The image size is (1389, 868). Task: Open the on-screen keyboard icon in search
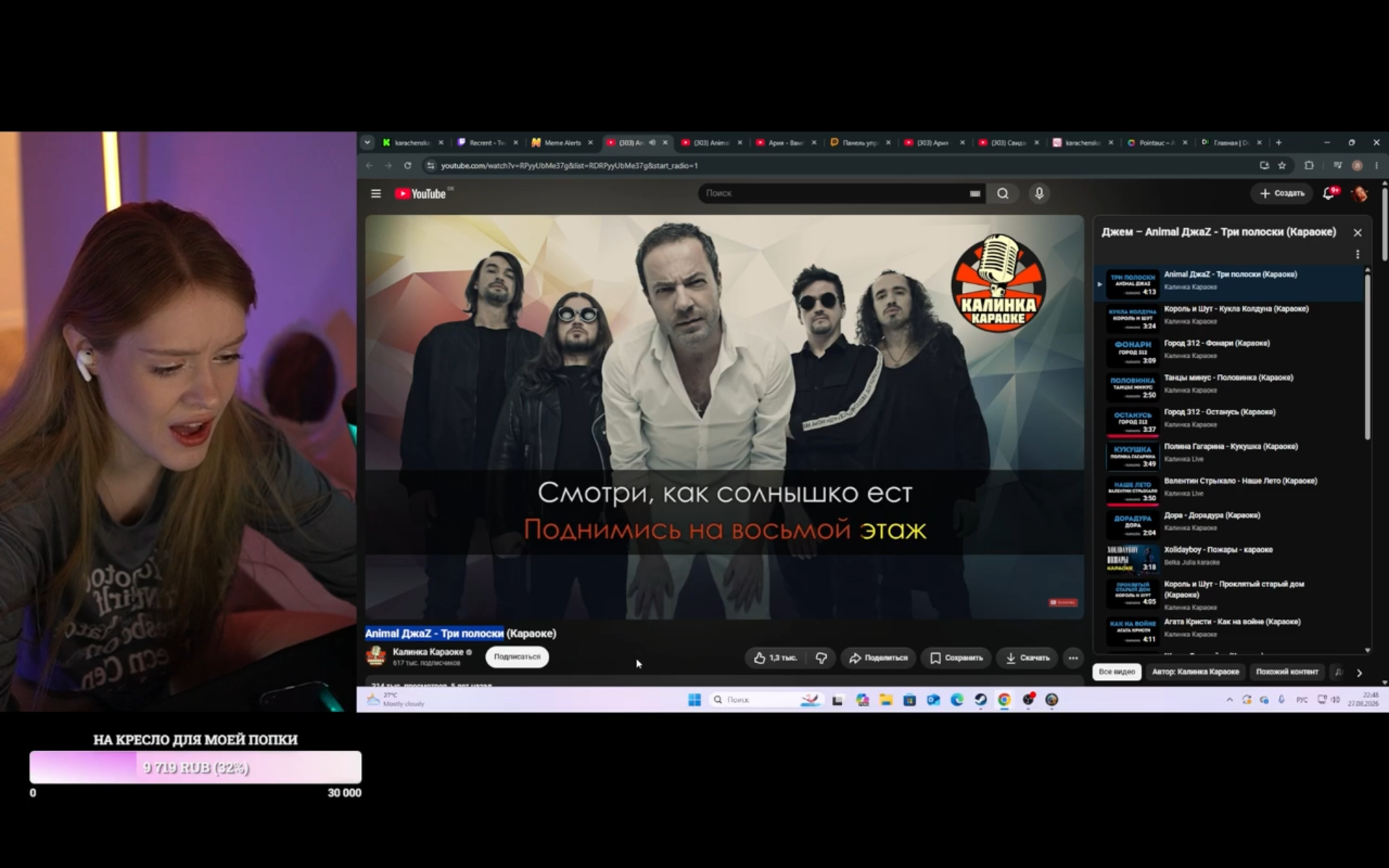point(974,193)
